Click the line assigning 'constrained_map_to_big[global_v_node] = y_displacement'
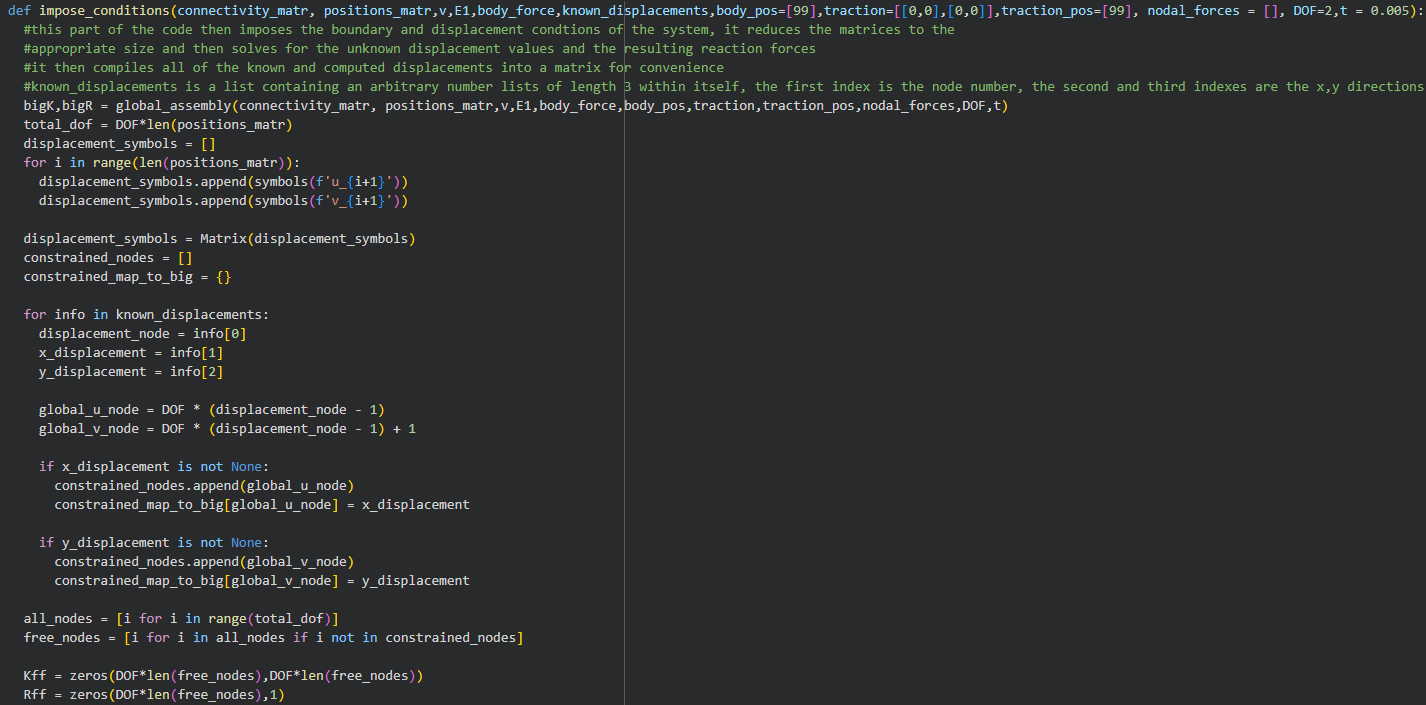 click(262, 581)
